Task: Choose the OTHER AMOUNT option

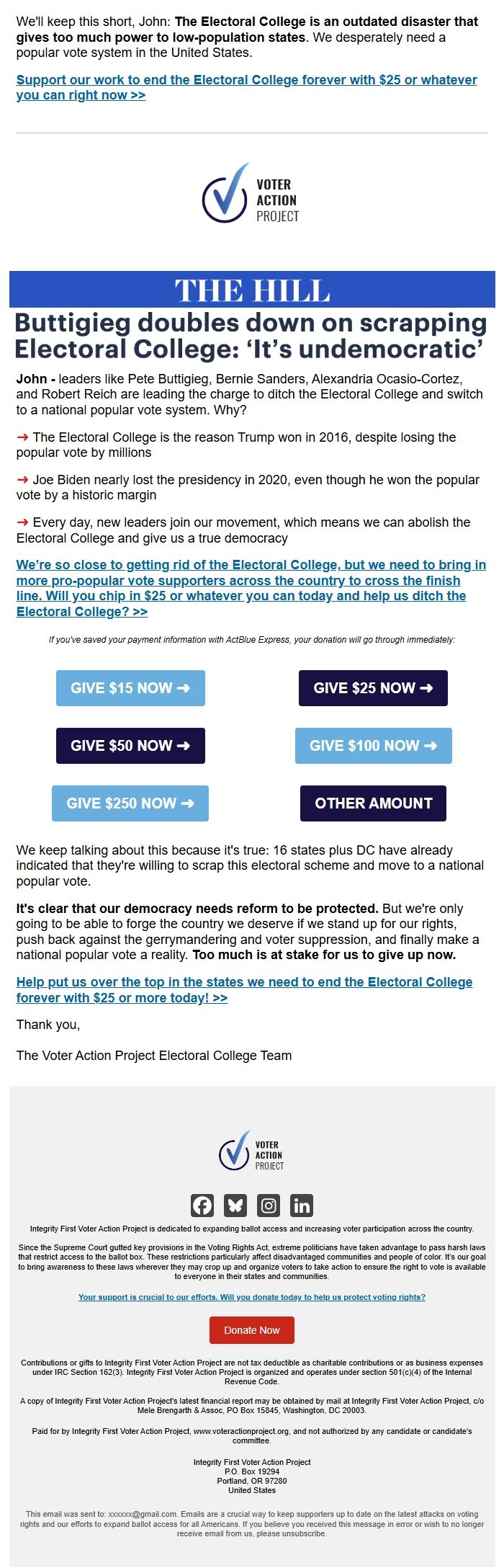Action: click(373, 803)
